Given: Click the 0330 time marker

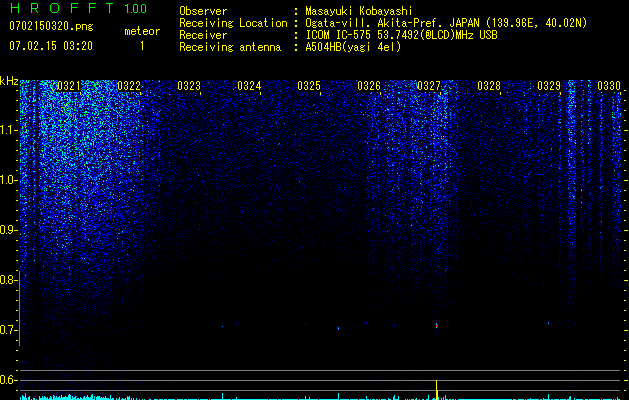Looking at the screenshot, I should pos(609,85).
